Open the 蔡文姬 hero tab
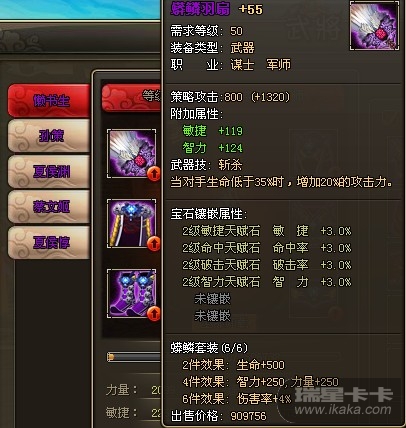Image resolution: width=406 pixels, height=428 pixels. [49, 207]
